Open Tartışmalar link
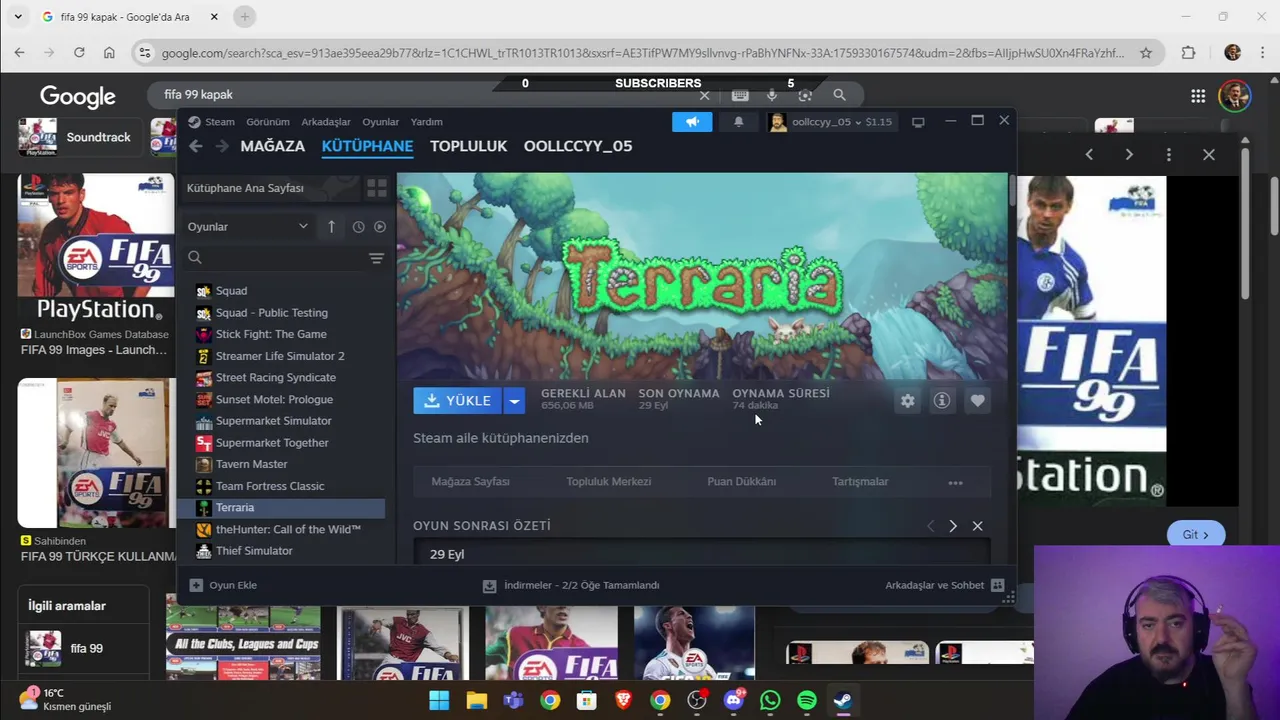 pos(860,482)
